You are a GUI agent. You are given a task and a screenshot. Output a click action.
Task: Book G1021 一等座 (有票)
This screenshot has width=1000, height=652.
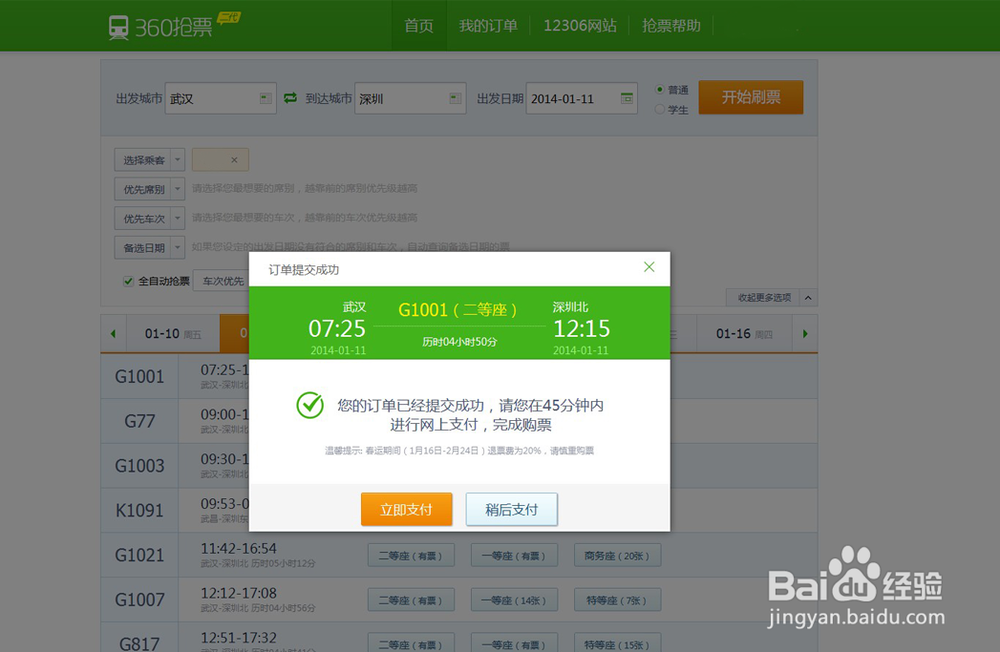coord(515,556)
